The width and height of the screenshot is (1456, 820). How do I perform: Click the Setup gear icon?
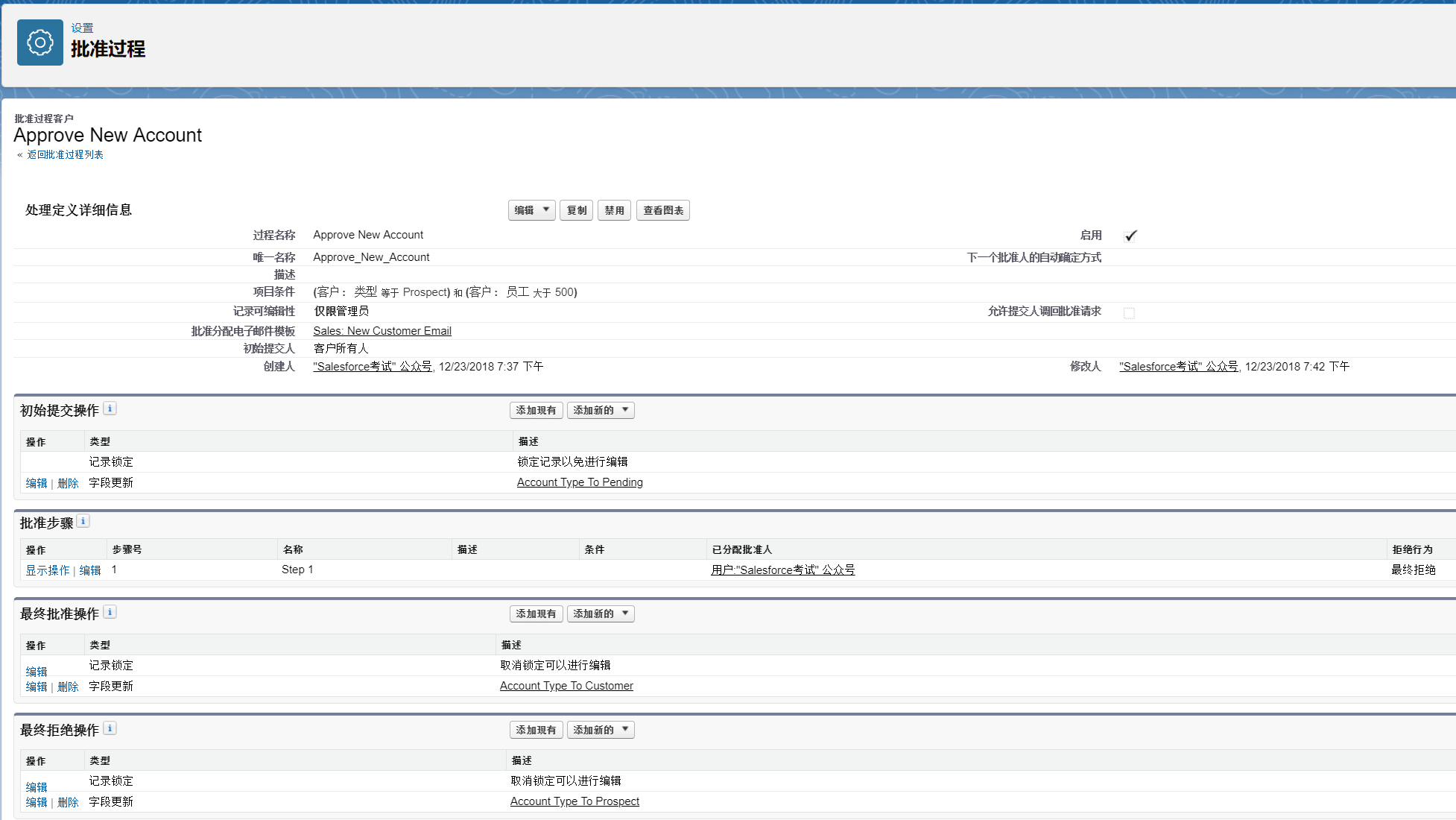(x=40, y=42)
